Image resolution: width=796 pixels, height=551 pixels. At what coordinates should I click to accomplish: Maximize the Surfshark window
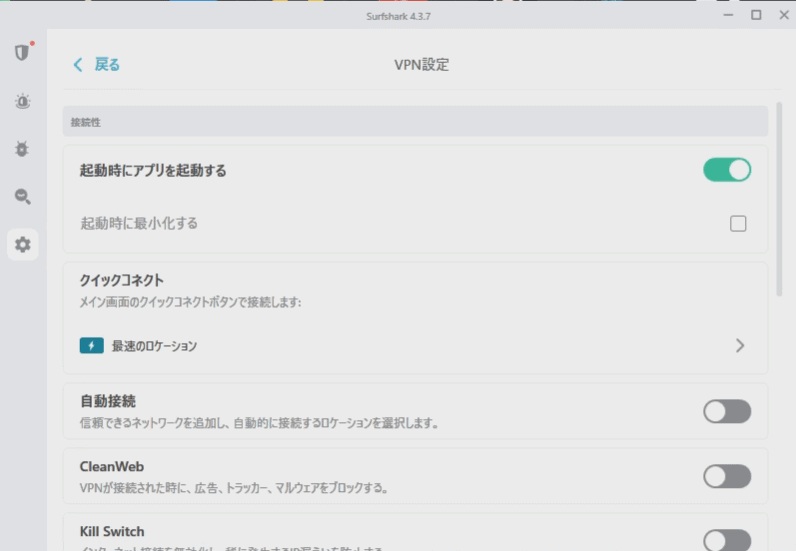756,15
